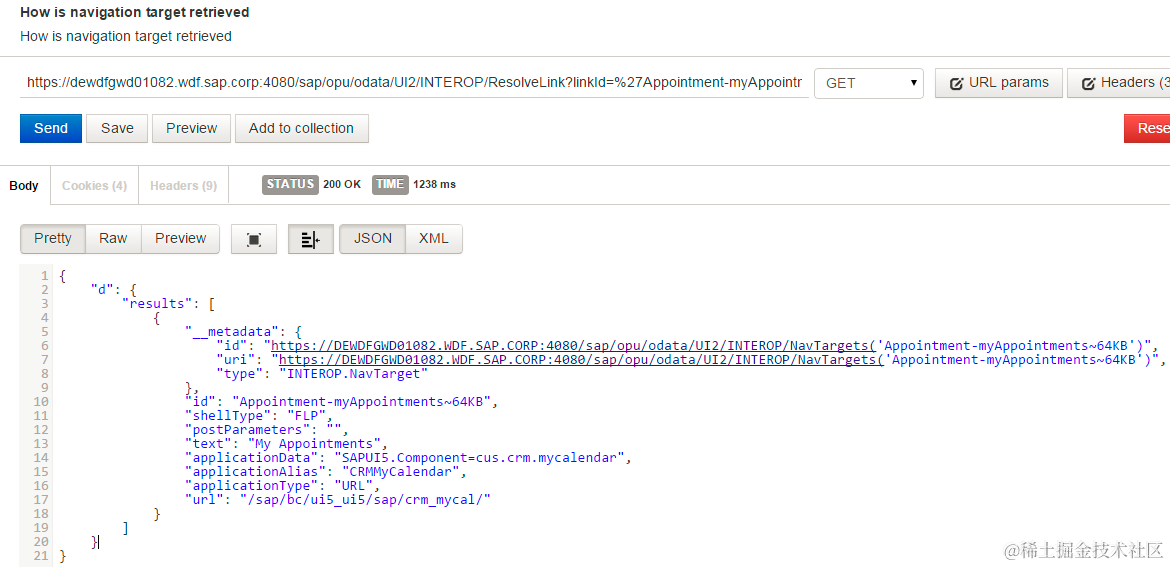Click the "SAPUI5.Component=cus.crm.mycalendar" value

(x=480, y=457)
